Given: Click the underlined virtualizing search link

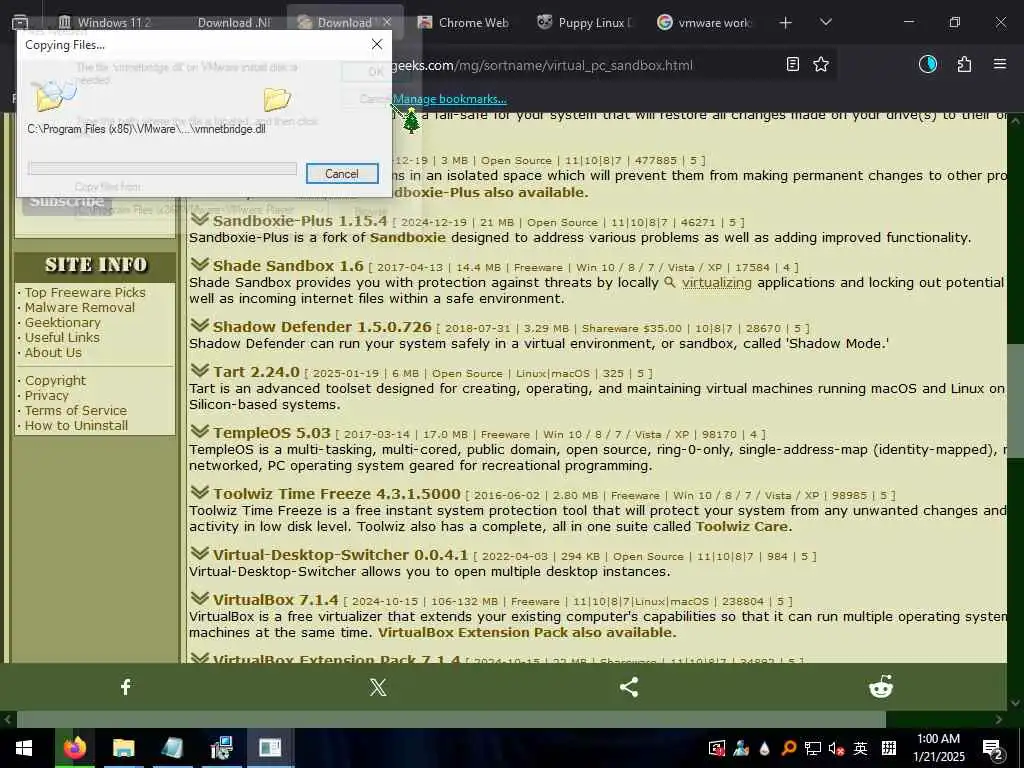Looking at the screenshot, I should pos(716,282).
